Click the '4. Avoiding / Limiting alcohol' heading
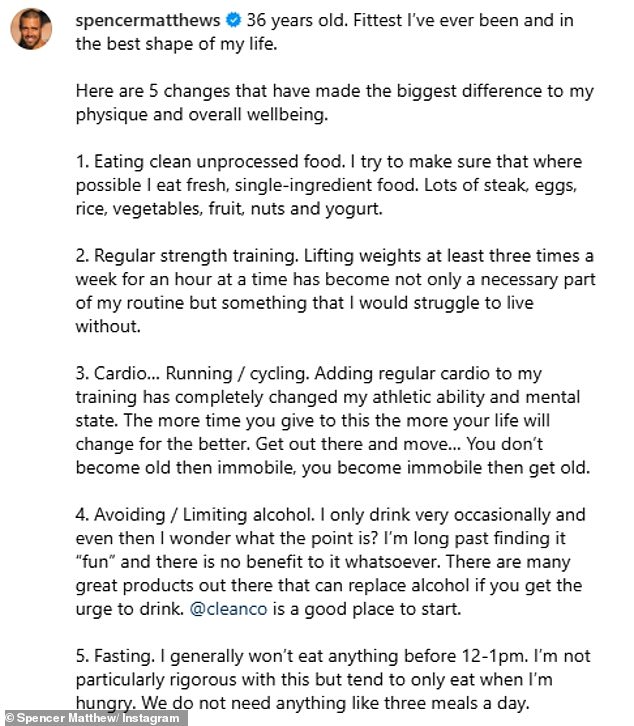This screenshot has width=634, height=726. (x=195, y=514)
